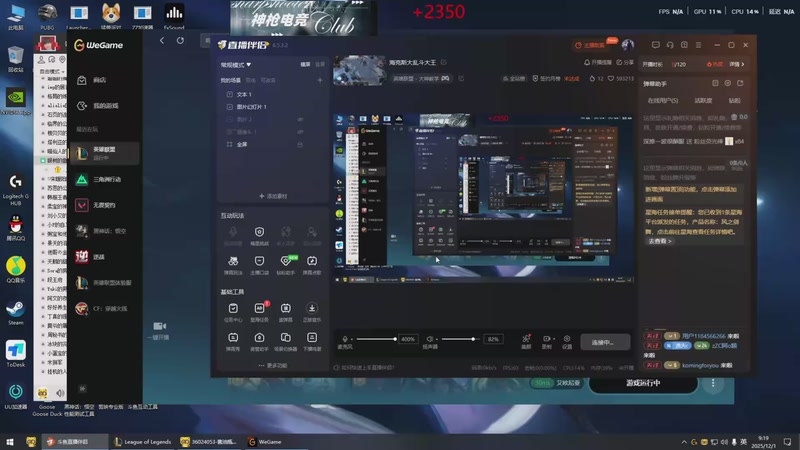The image size is (800, 450).
Task: Open 房管助手 house icon
Action: (259, 338)
